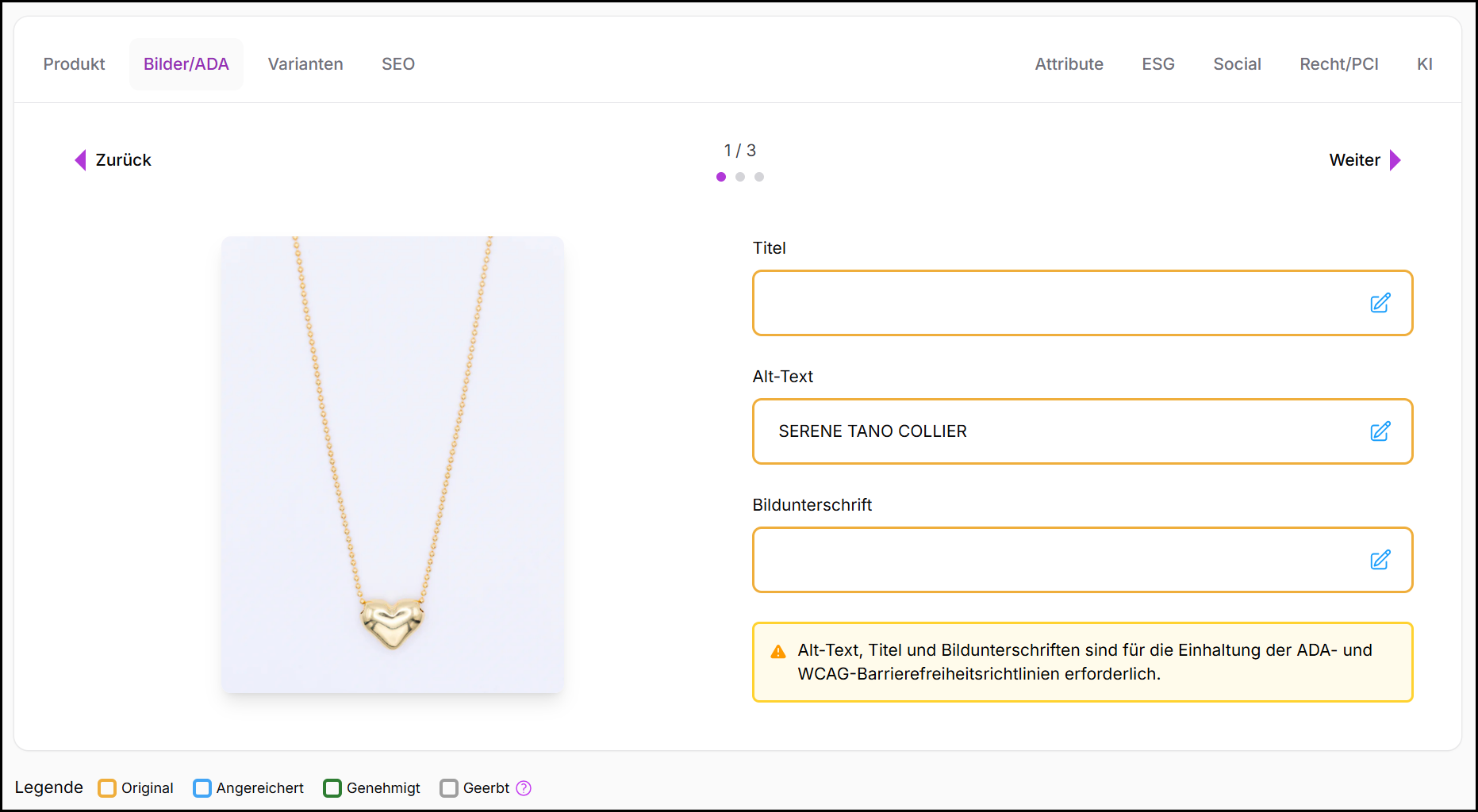Jump to the second image pagination dot

pyautogui.click(x=740, y=177)
